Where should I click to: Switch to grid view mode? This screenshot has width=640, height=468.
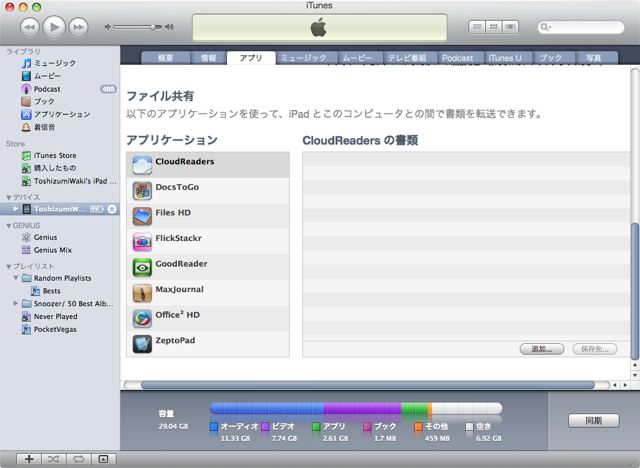(x=493, y=27)
